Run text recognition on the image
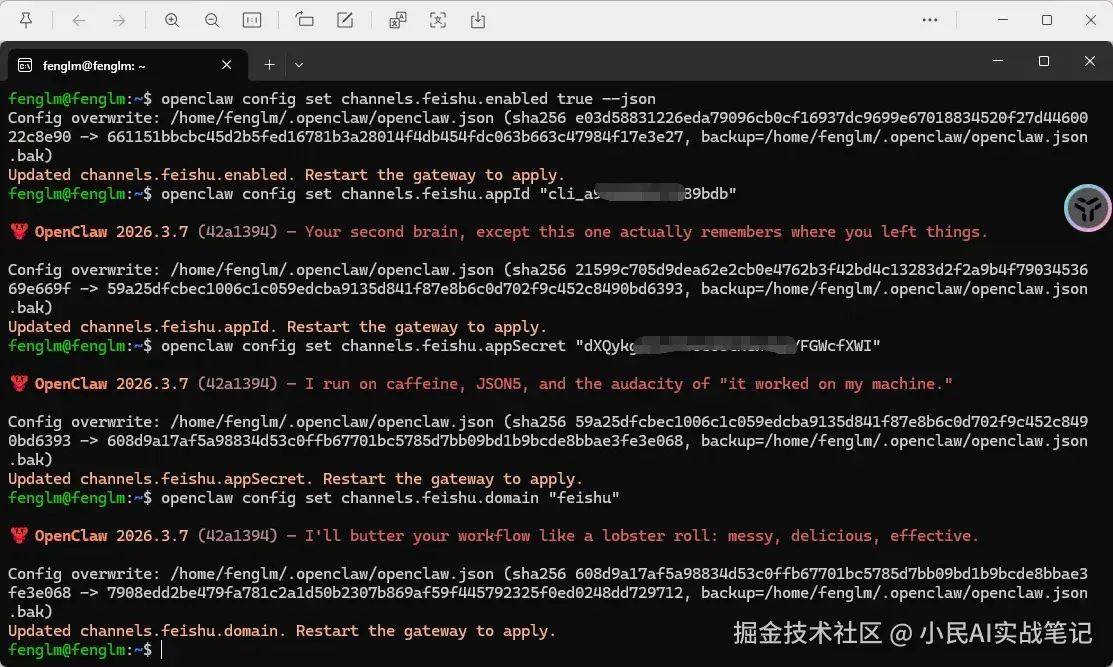This screenshot has width=1113, height=667. (x=438, y=20)
